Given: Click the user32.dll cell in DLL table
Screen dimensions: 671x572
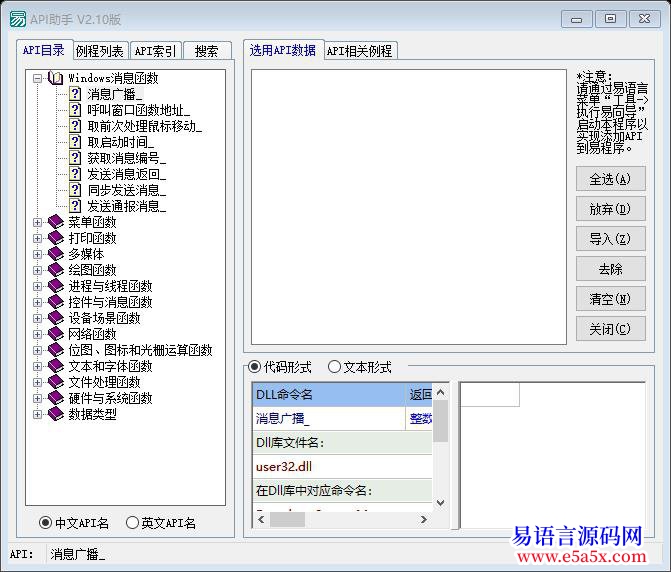Looking at the screenshot, I should click(342, 467).
